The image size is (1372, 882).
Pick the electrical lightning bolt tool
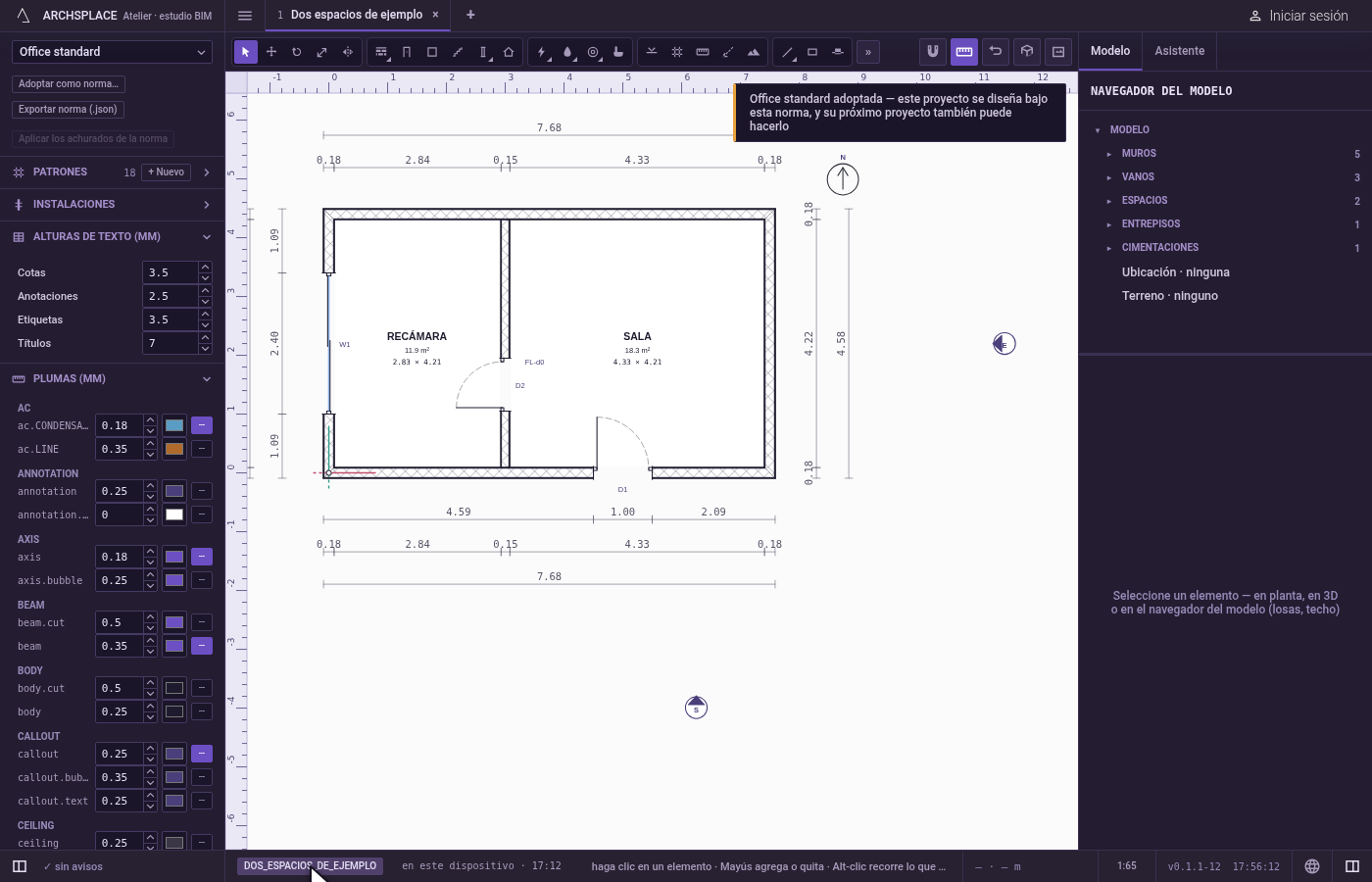tap(542, 52)
